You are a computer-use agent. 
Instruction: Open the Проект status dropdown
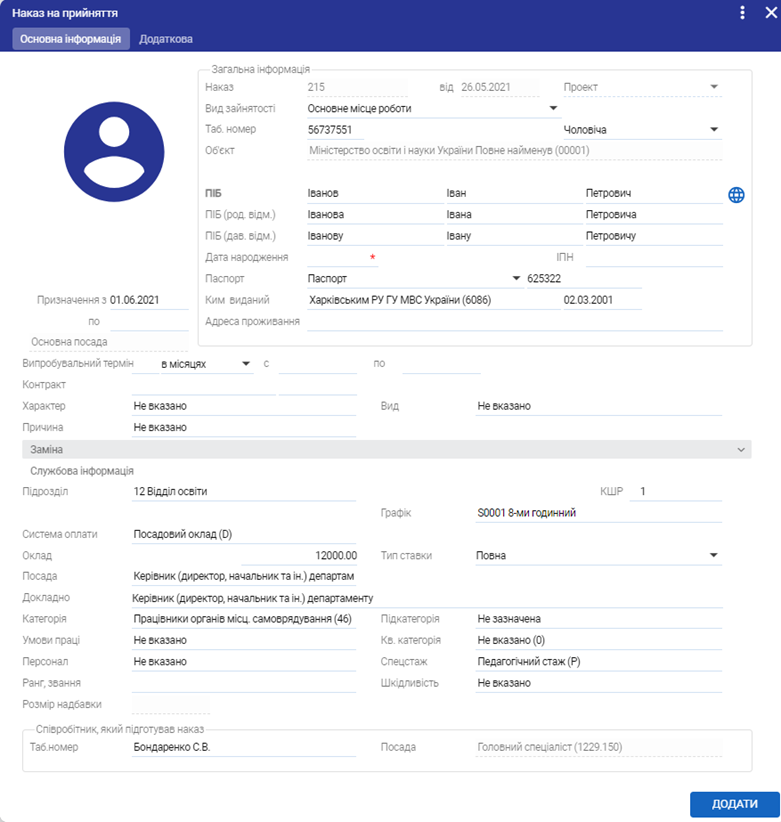(x=714, y=87)
